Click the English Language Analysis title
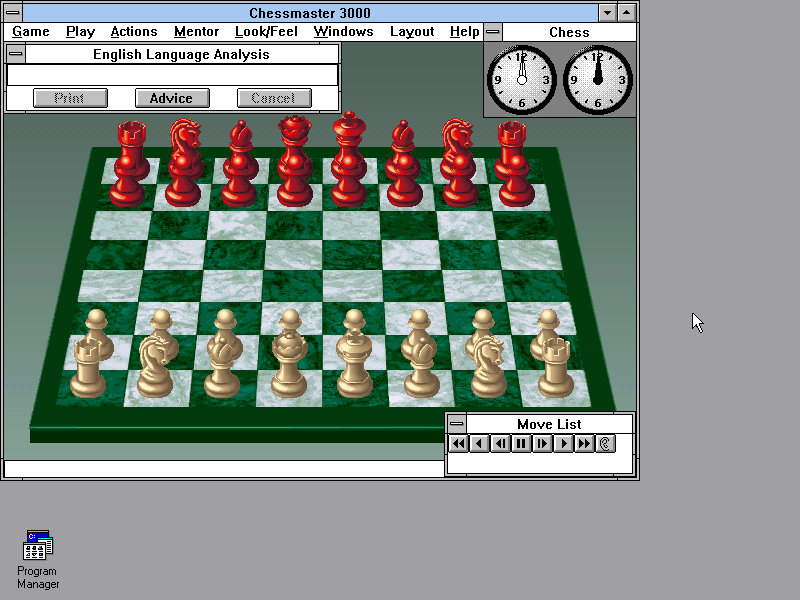The height and width of the screenshot is (600, 800). pos(181,54)
